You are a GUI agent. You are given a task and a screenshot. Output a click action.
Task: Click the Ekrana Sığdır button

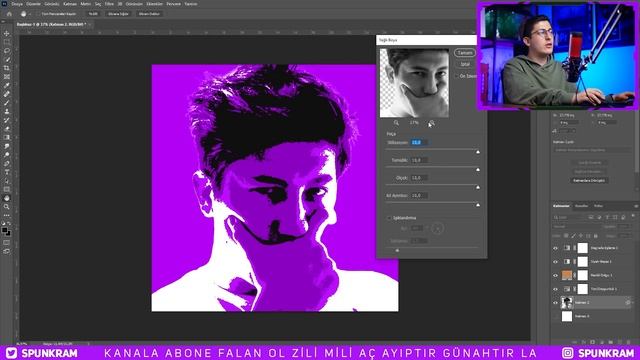(x=118, y=14)
